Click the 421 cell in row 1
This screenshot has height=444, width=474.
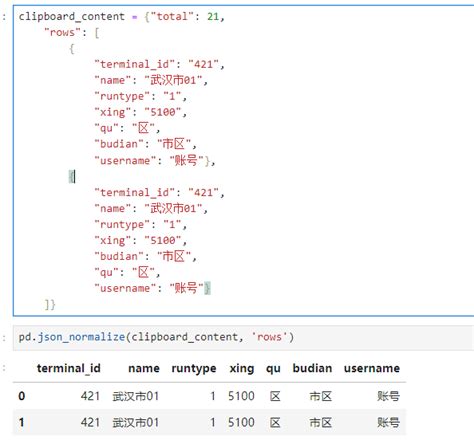tap(90, 423)
